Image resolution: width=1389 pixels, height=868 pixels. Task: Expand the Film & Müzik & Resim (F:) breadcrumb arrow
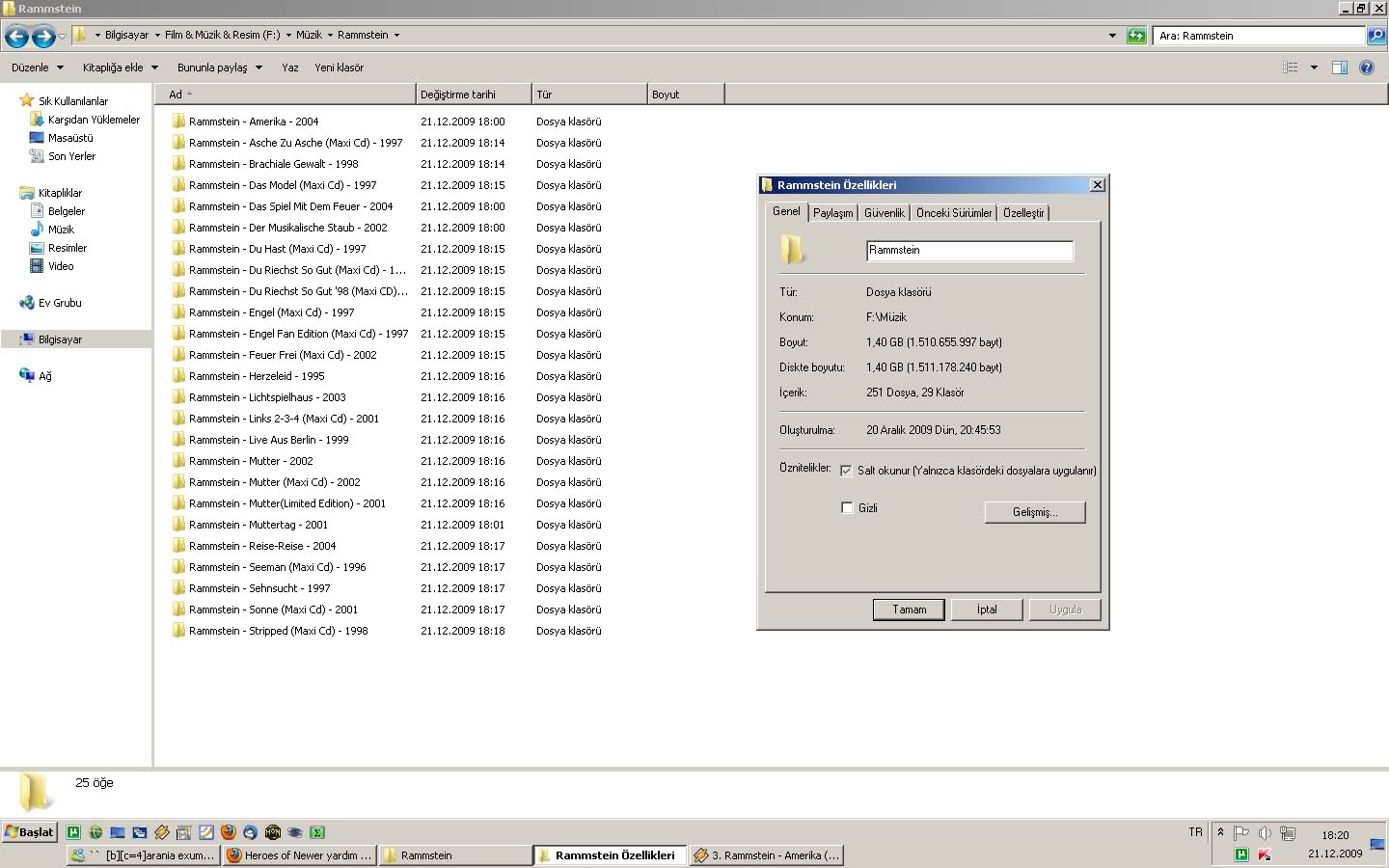click(287, 35)
